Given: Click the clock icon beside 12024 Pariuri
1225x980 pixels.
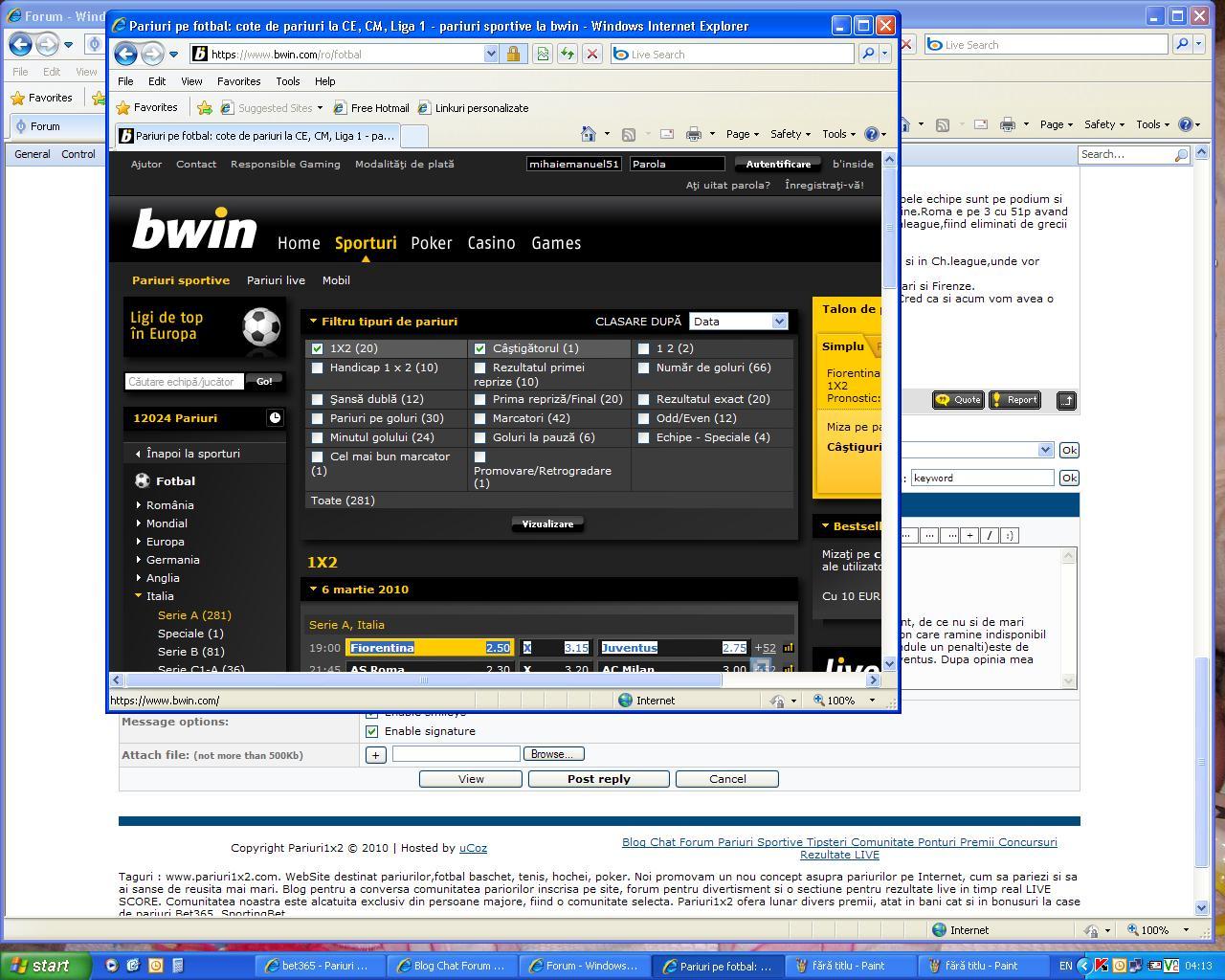Looking at the screenshot, I should click(275, 418).
